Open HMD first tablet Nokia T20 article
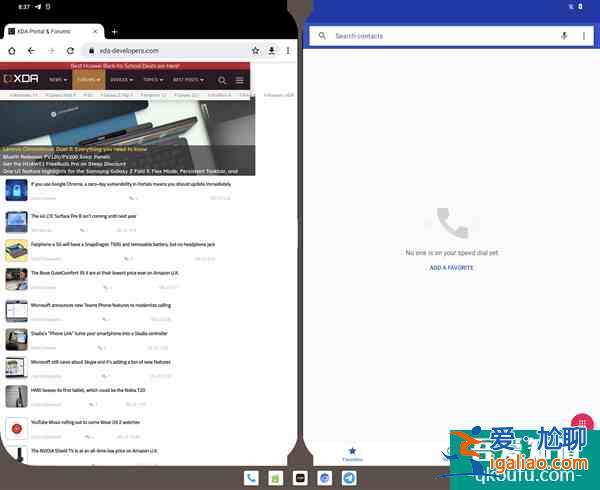The height and width of the screenshot is (490, 600). [88, 390]
